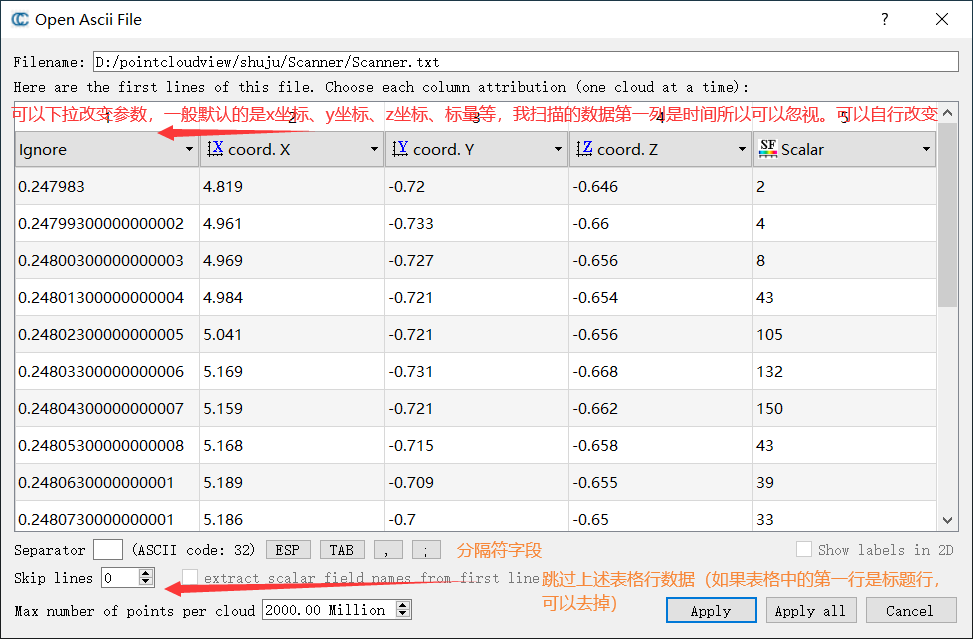The height and width of the screenshot is (639, 973).
Task: Cancel opening the ASCII file
Action: [x=910, y=610]
